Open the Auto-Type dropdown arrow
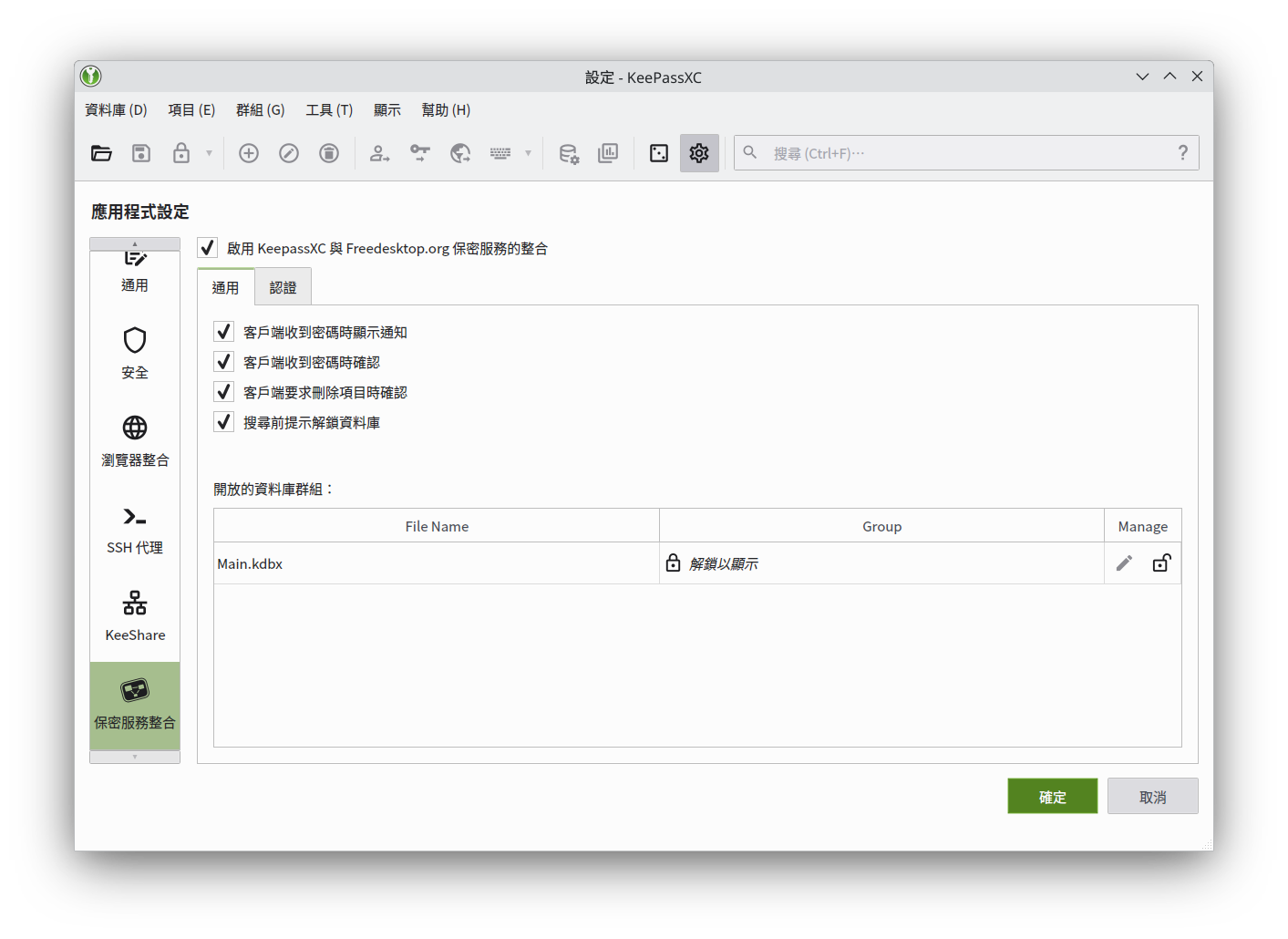Viewport: 1288px width, 939px height. click(528, 153)
